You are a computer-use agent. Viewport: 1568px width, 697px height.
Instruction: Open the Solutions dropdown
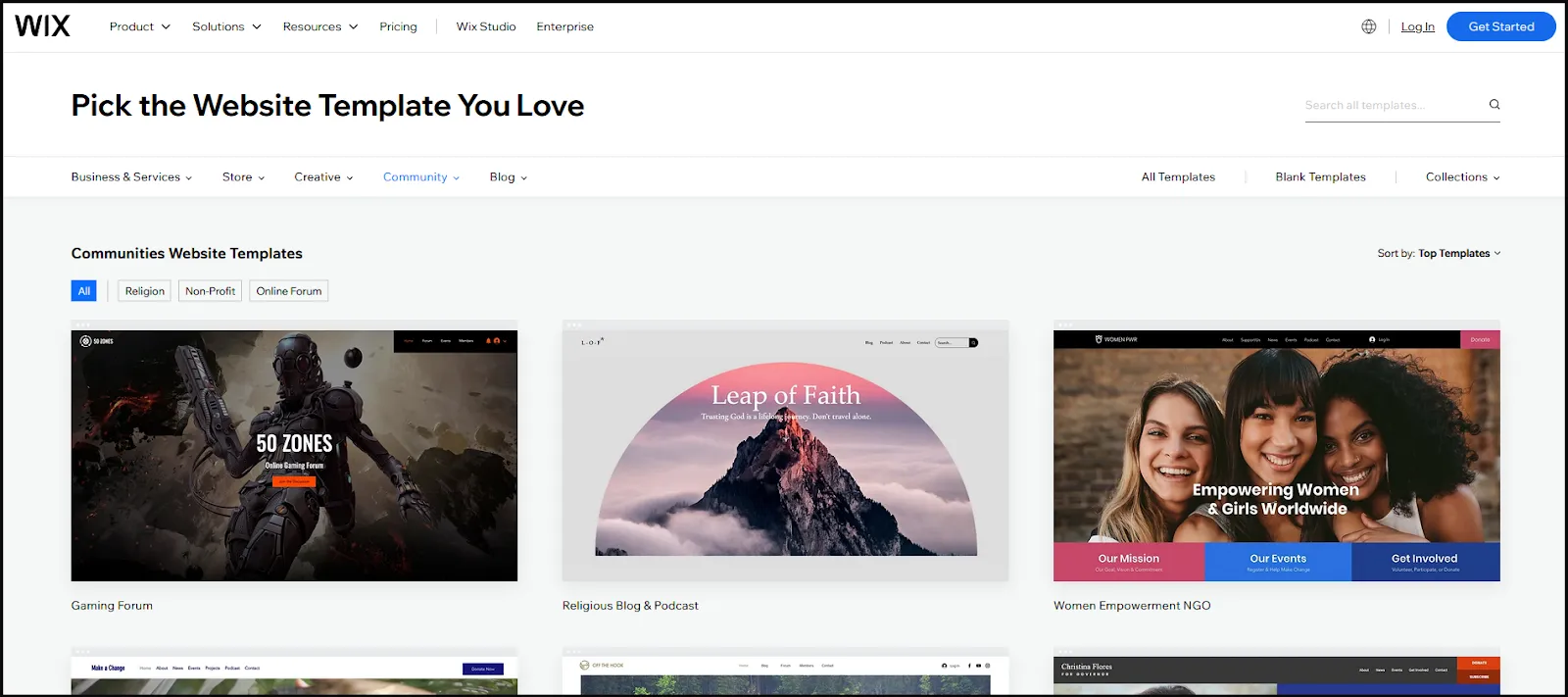pos(226,26)
